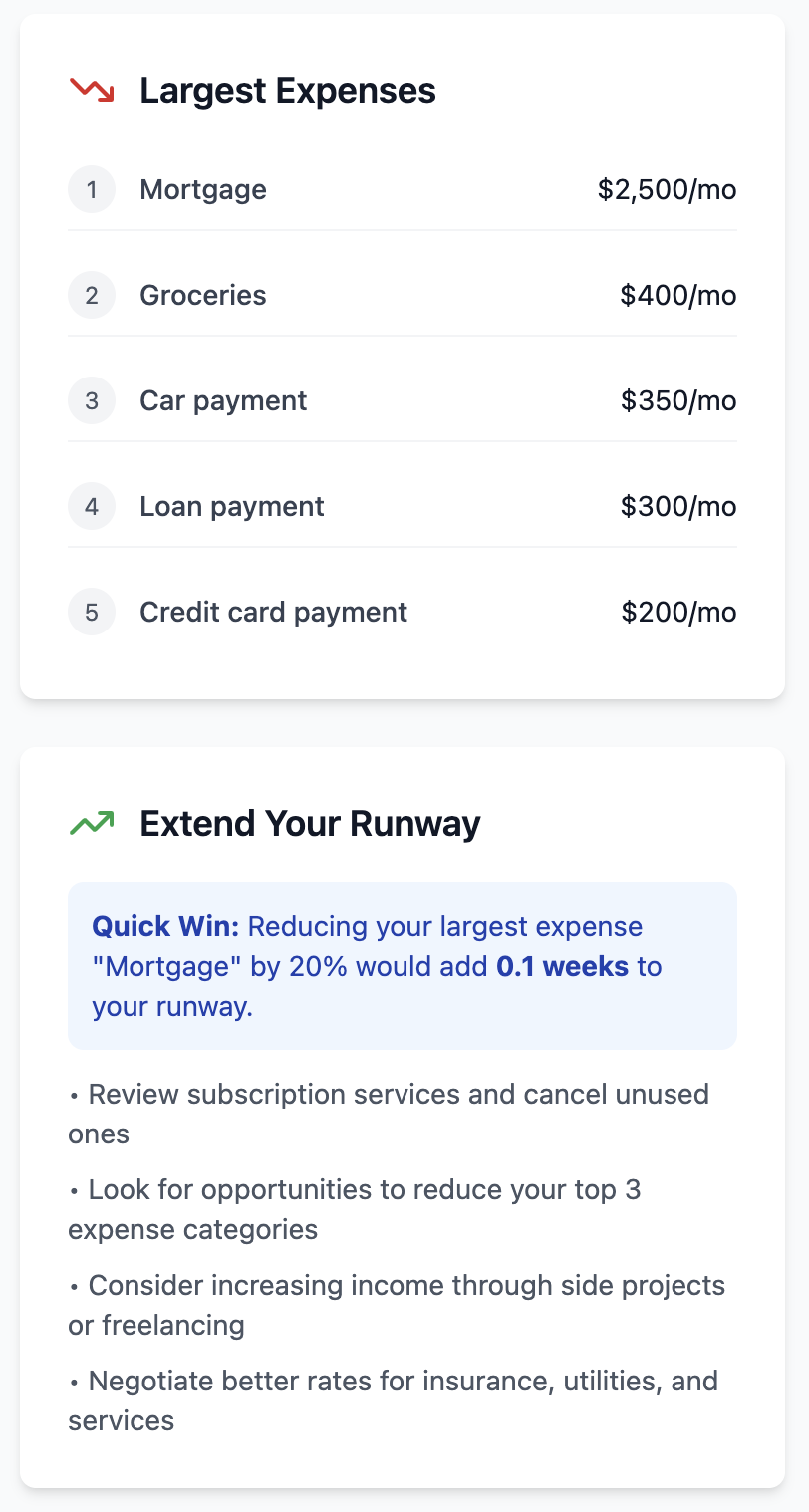Image resolution: width=809 pixels, height=1512 pixels.
Task: Open the Groceries expense row
Action: pyautogui.click(x=403, y=295)
